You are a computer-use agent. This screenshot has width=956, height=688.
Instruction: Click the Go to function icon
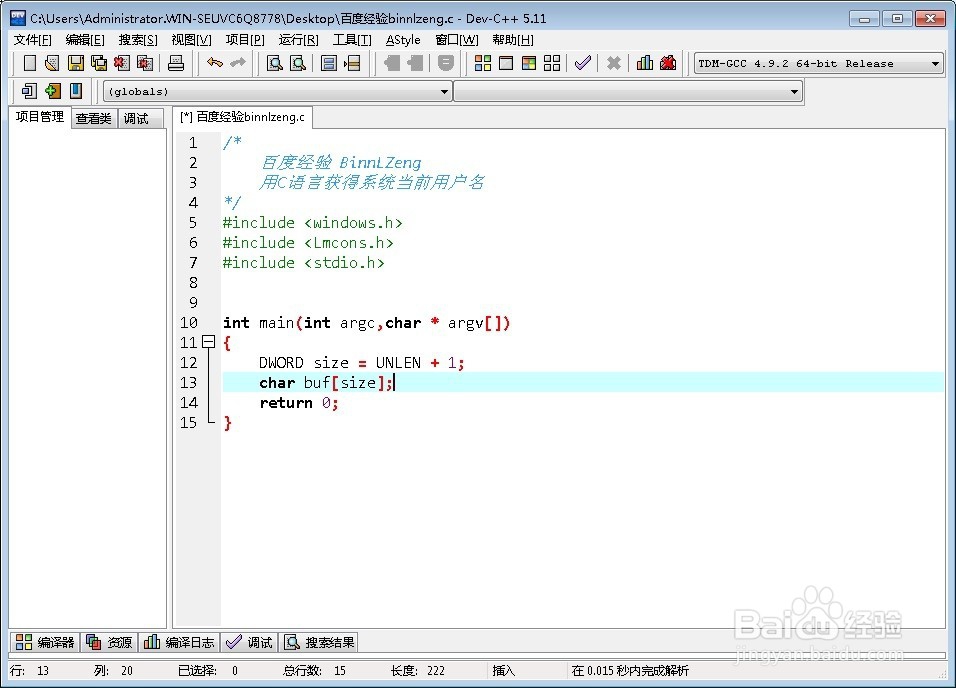(x=329, y=63)
